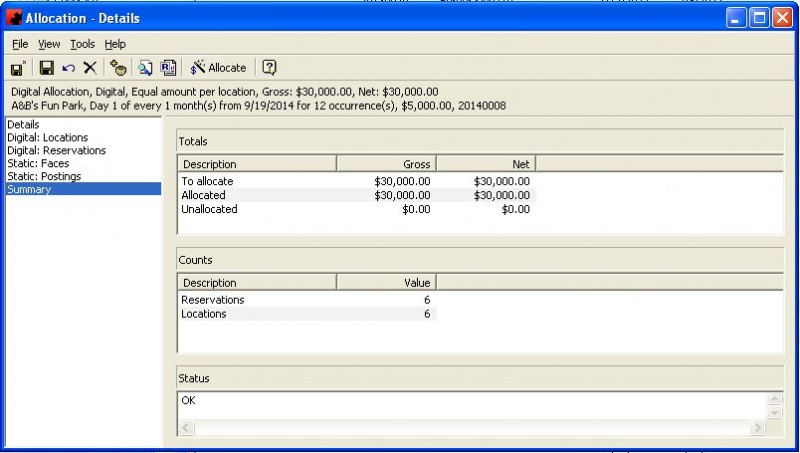This screenshot has height=453, width=800.
Task: Open the Help question mark icon
Action: pyautogui.click(x=269, y=68)
